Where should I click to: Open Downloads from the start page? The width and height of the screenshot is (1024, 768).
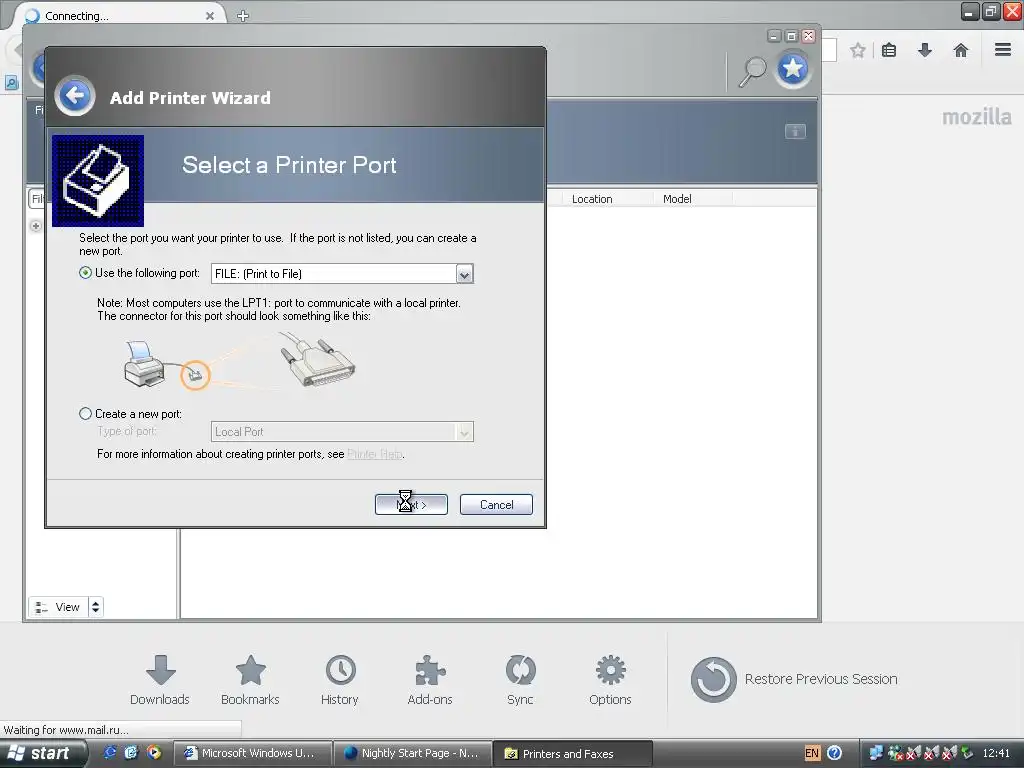160,680
